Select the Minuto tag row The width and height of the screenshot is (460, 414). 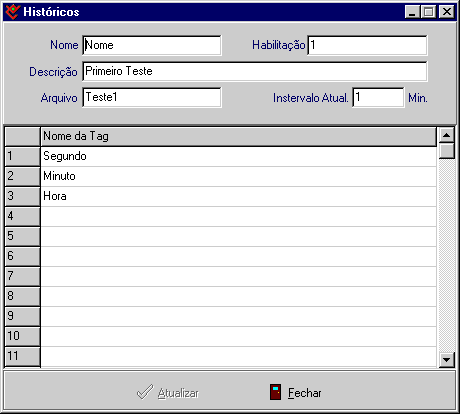238,176
